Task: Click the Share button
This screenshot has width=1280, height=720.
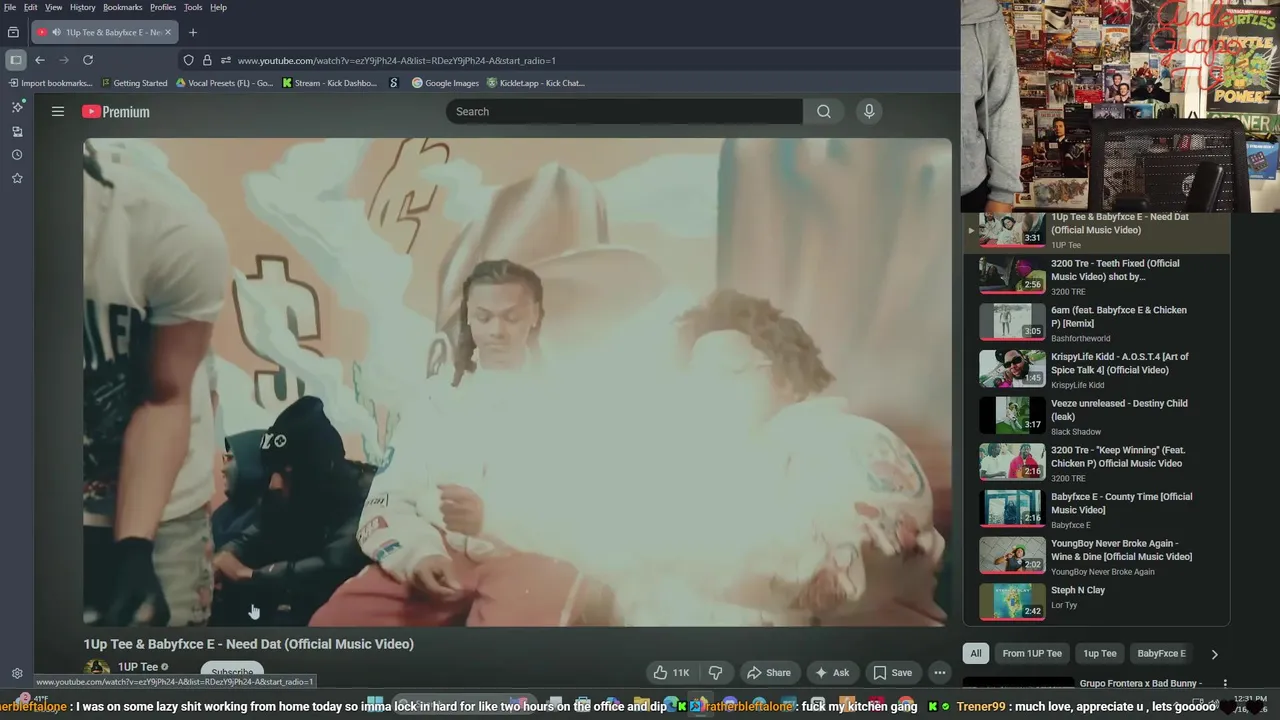Action: point(768,673)
